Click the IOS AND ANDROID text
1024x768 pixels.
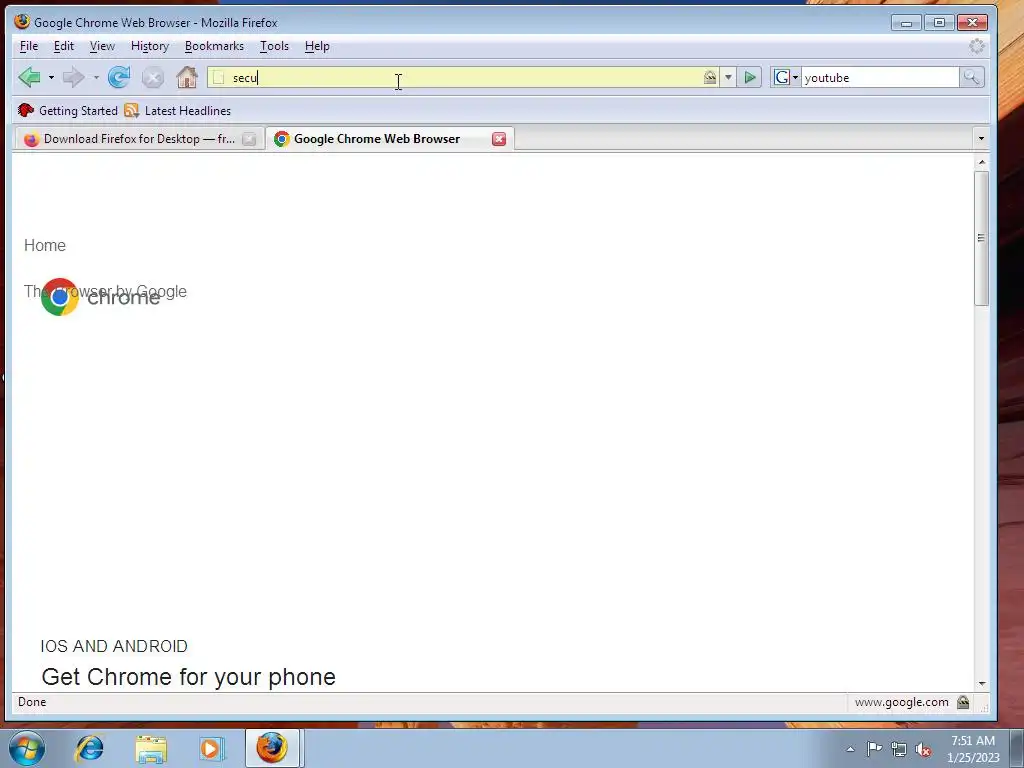[x=114, y=647]
